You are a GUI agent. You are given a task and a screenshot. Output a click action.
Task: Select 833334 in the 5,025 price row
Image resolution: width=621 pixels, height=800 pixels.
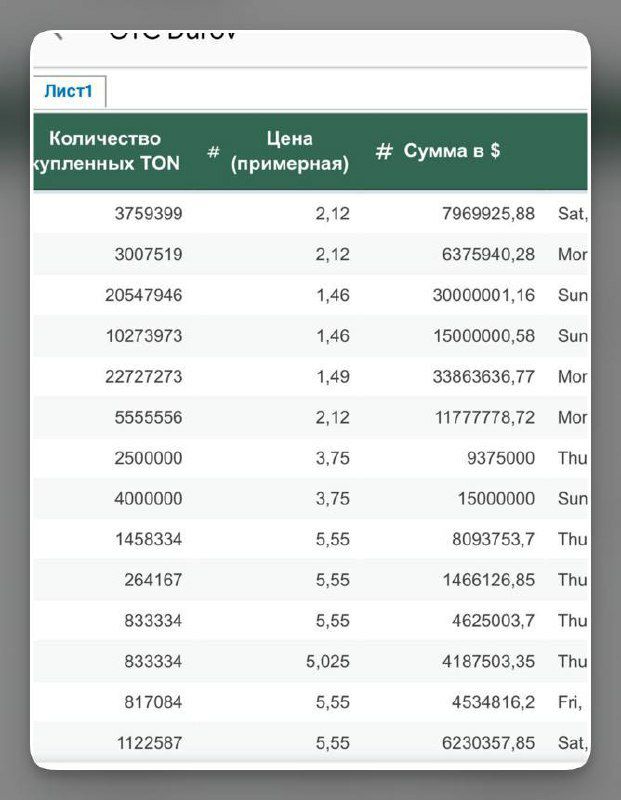tap(153, 662)
